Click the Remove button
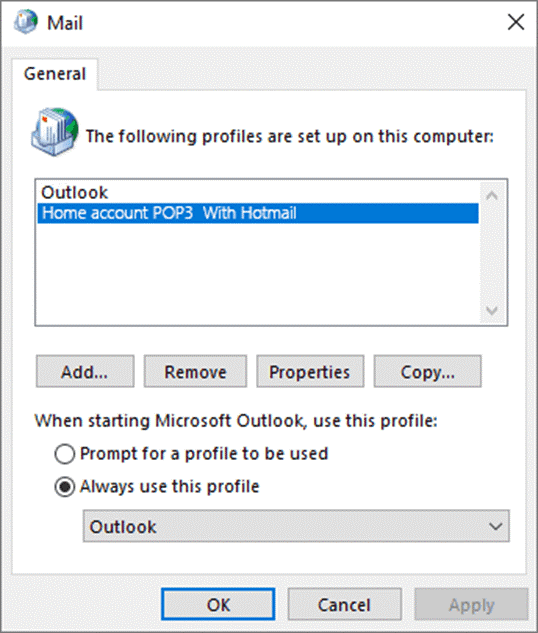The height and width of the screenshot is (633, 538). (195, 371)
